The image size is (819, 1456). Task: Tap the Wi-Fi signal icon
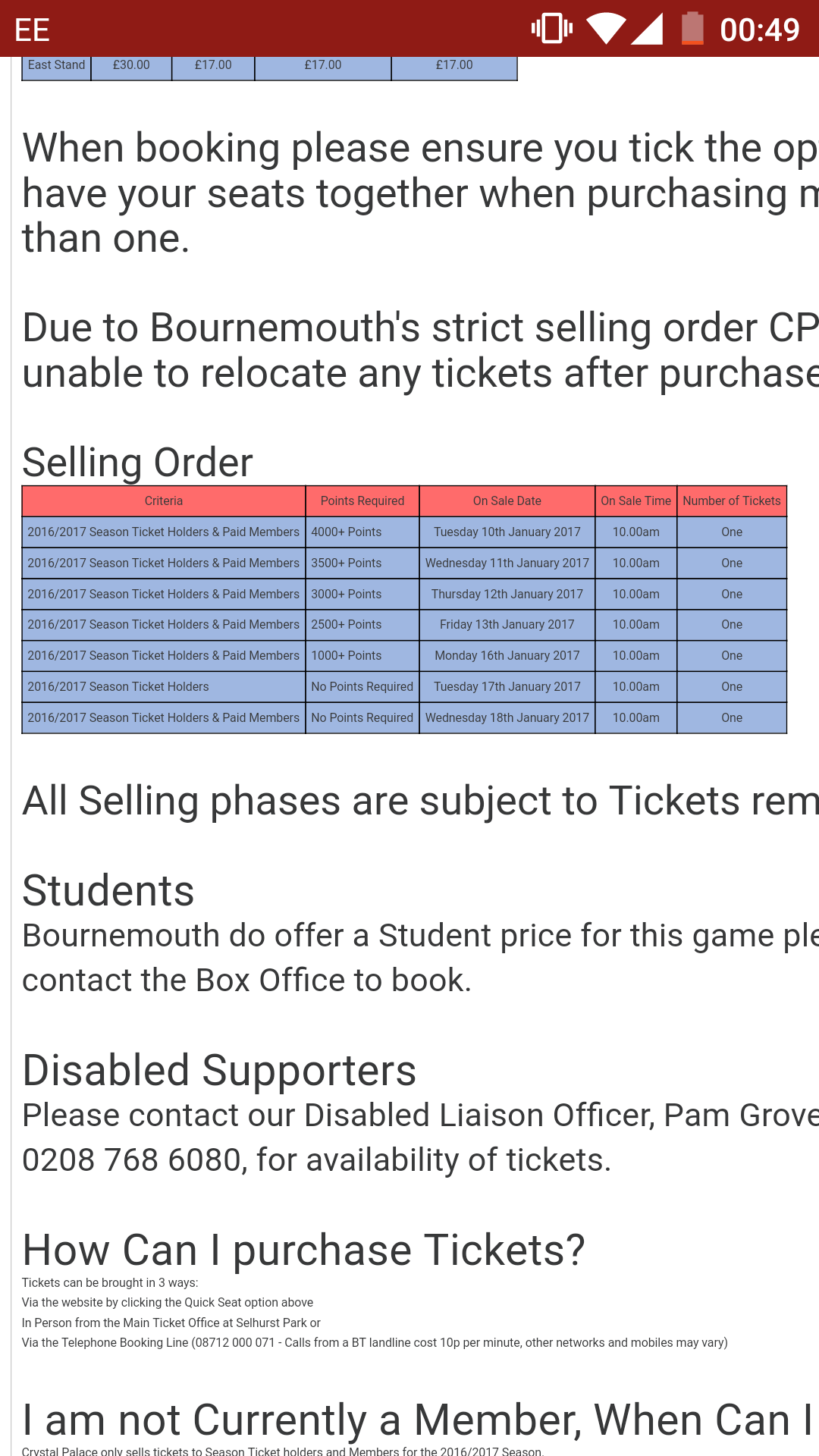[x=606, y=29]
